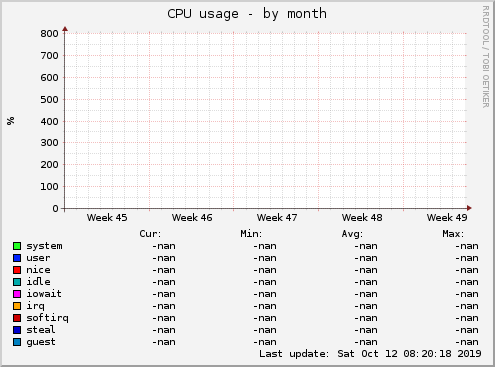Click the orange irq color swatch
The image size is (495, 367).
point(17,306)
